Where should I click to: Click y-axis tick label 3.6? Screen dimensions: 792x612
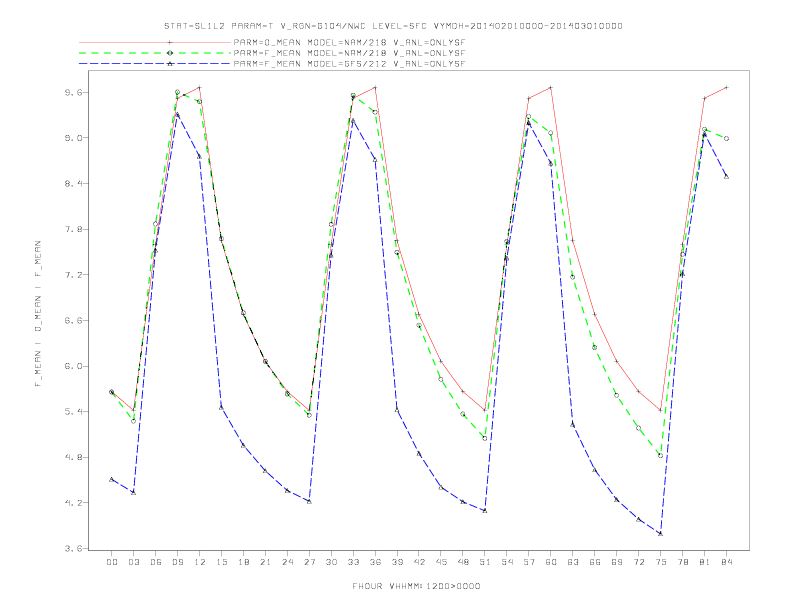pyautogui.click(x=73, y=548)
